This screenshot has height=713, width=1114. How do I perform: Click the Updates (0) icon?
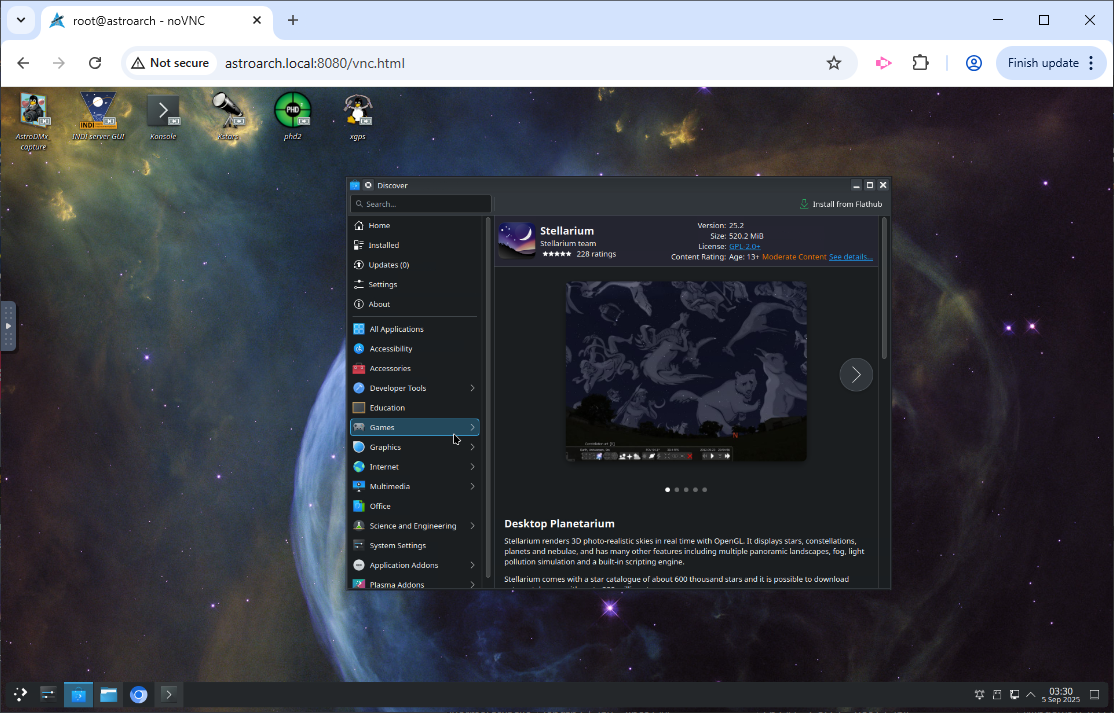point(359,265)
